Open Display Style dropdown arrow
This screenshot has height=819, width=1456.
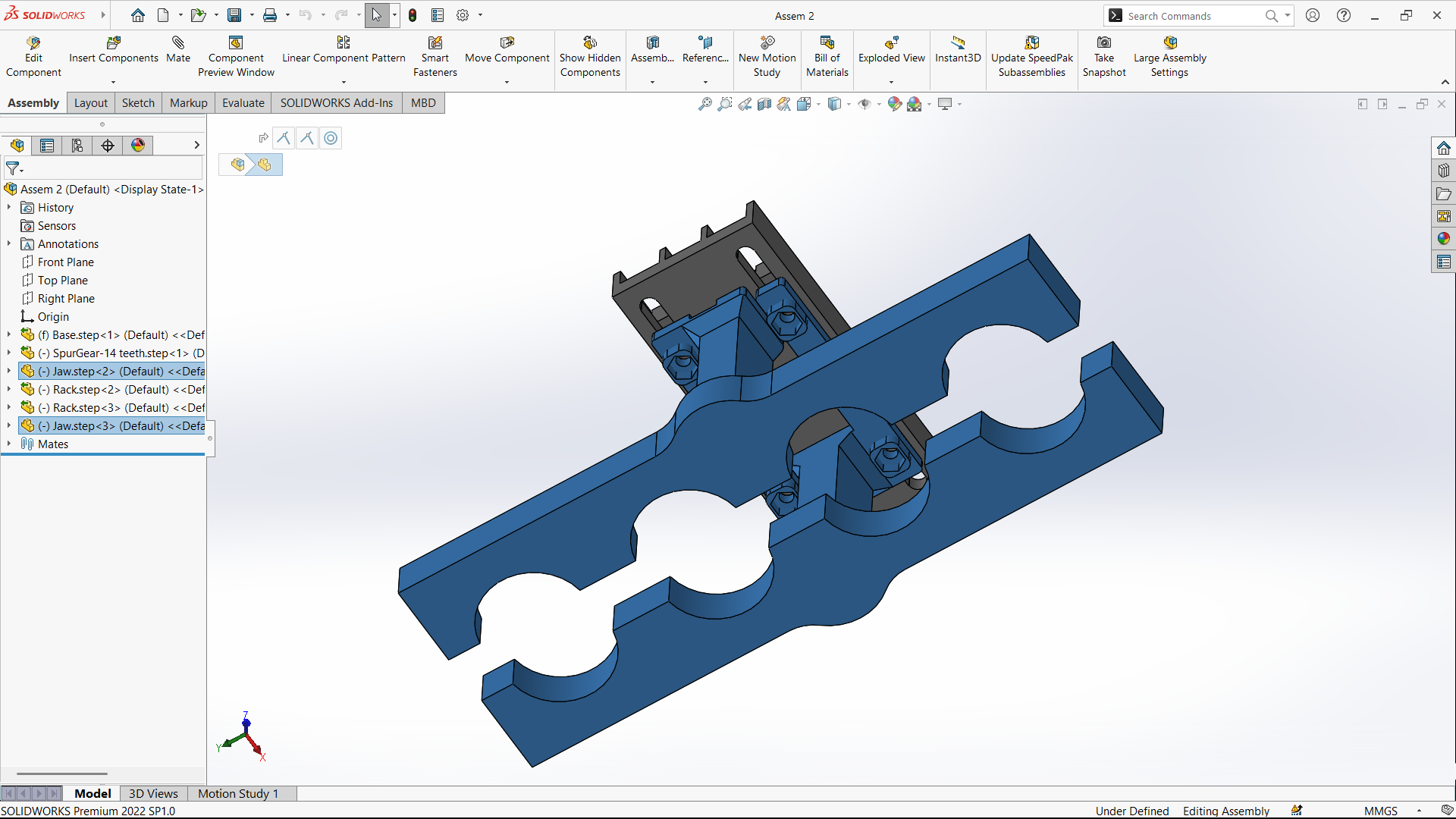pos(849,104)
